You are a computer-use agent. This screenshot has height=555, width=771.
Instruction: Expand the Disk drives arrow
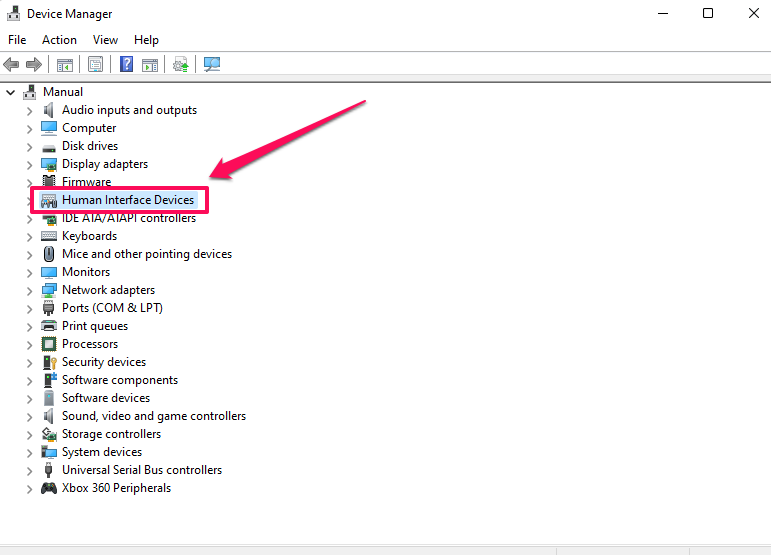(x=30, y=147)
